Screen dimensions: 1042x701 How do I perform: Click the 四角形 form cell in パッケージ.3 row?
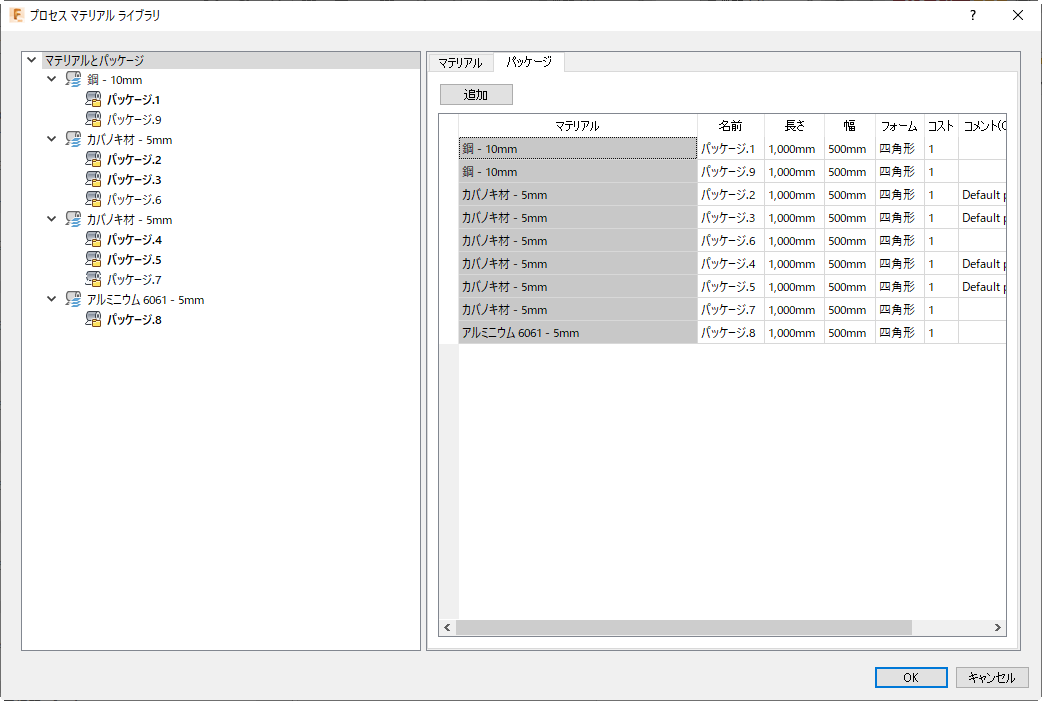[x=899, y=218]
